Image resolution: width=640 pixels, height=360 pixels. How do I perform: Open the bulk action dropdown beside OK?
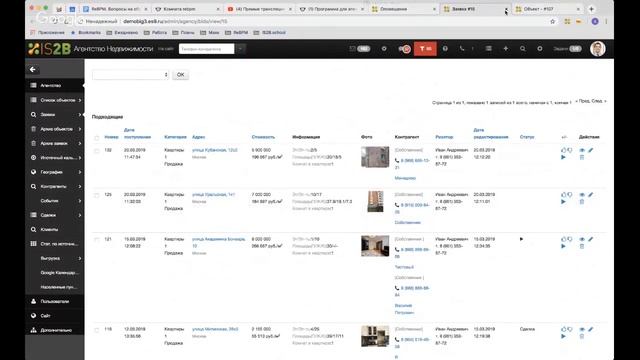coord(130,75)
